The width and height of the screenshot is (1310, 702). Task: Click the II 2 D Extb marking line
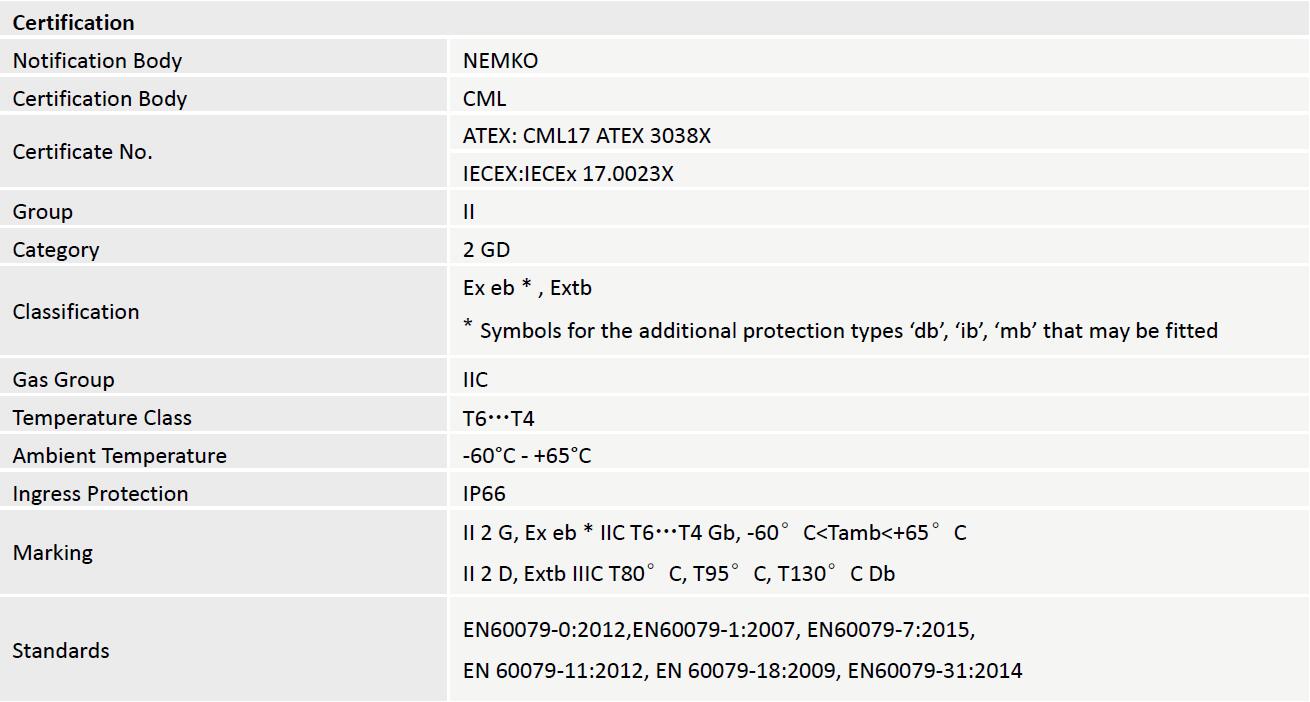678,574
